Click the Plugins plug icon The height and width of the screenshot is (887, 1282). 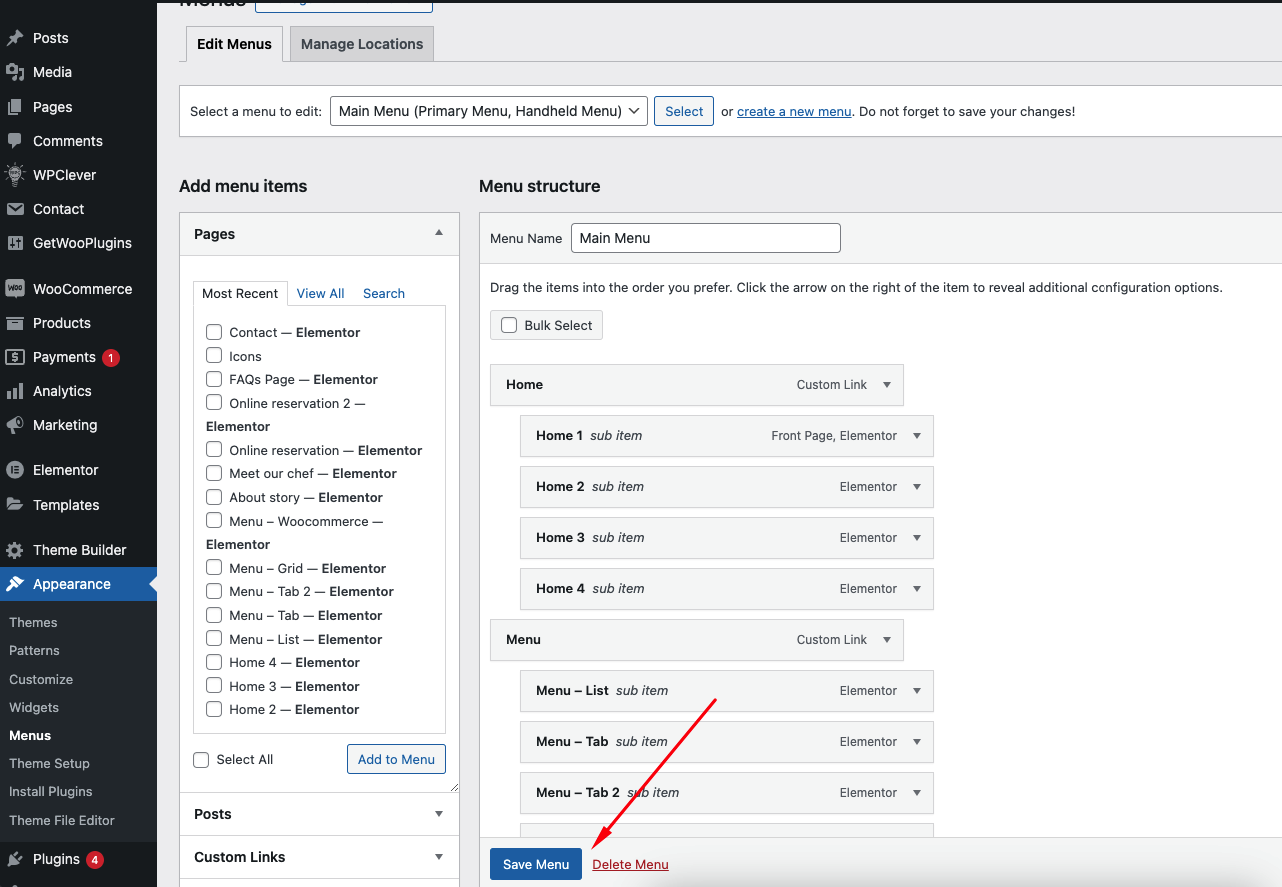15,859
